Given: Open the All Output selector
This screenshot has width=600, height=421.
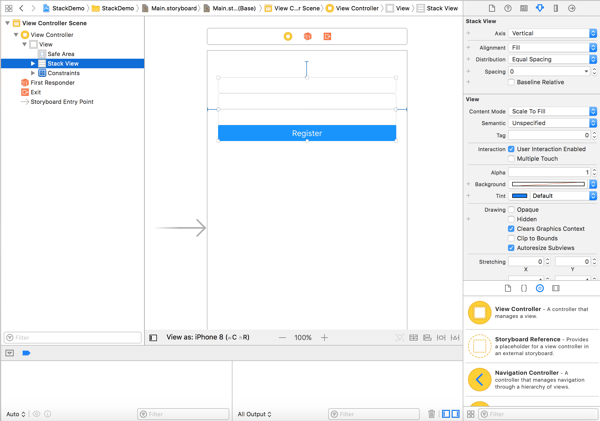Looking at the screenshot, I should (x=254, y=414).
